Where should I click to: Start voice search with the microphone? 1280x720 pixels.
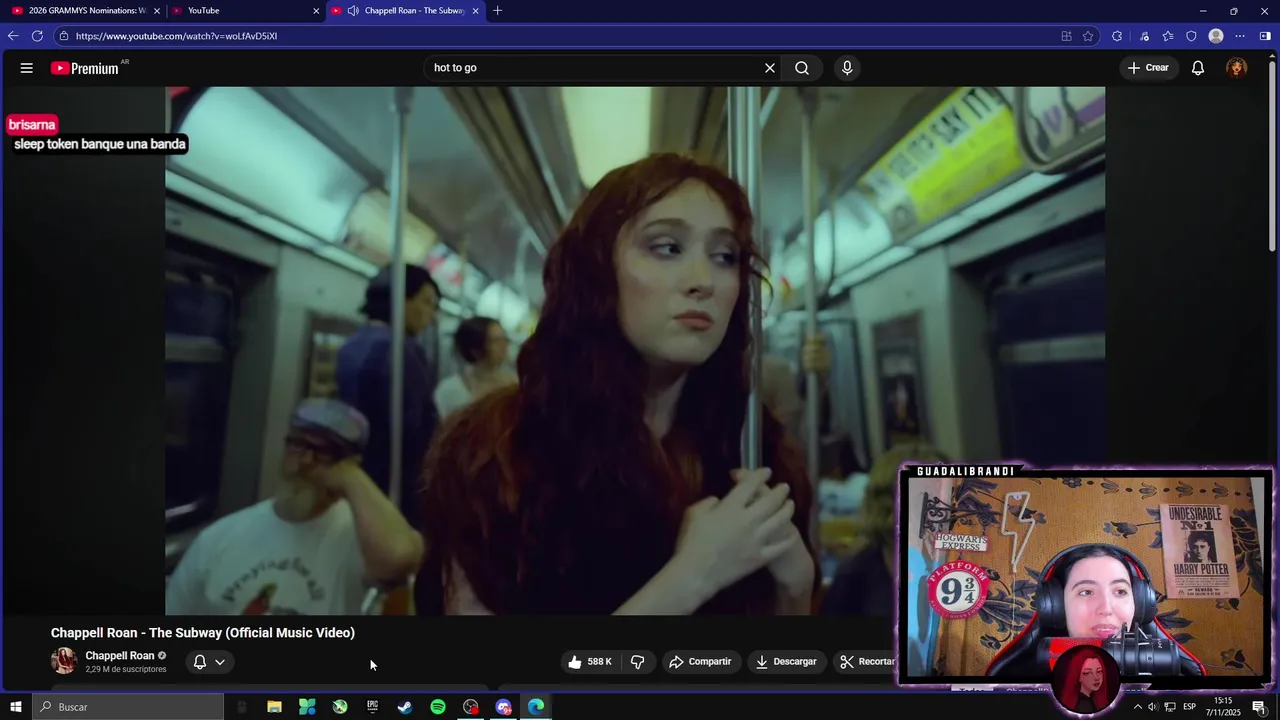(847, 68)
